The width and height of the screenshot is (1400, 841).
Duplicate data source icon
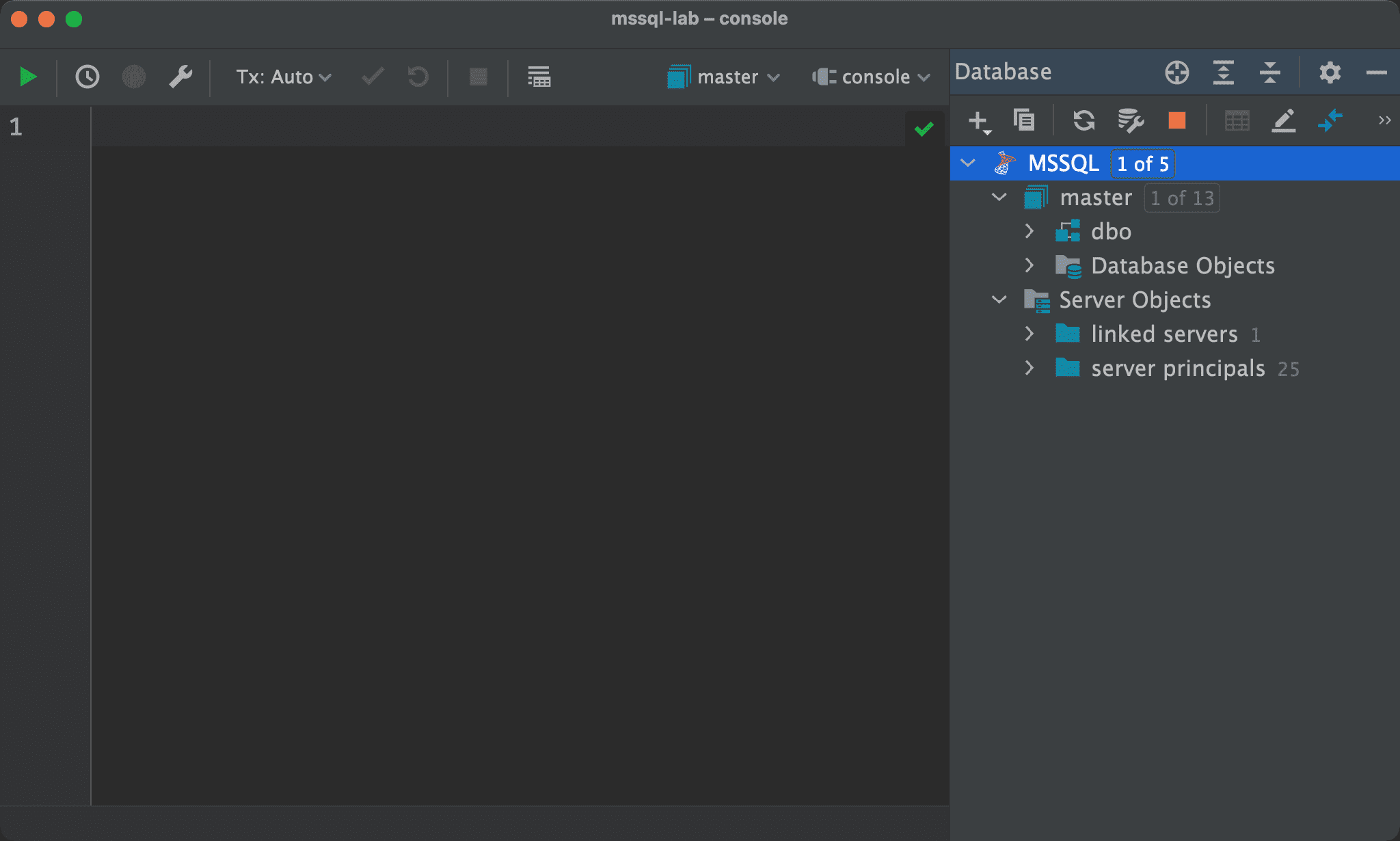1024,120
